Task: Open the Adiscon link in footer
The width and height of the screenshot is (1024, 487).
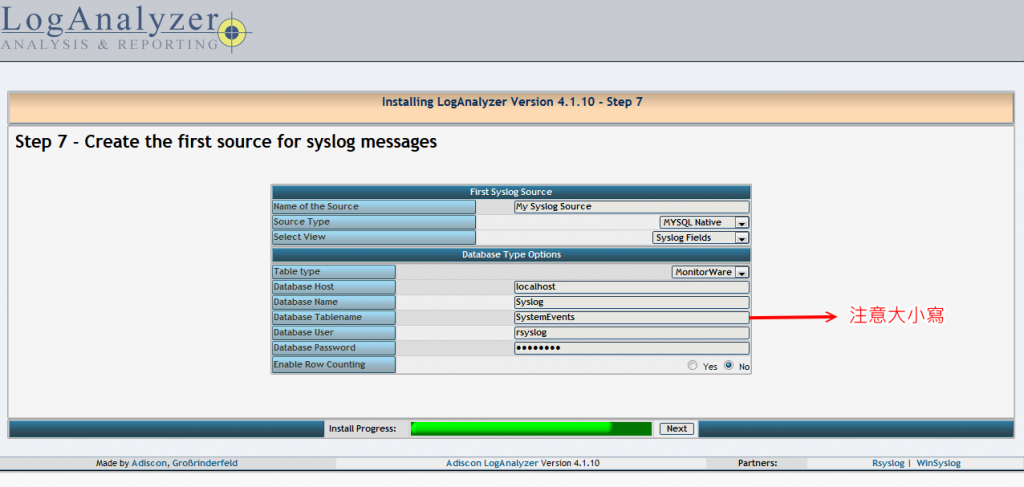Action: click(x=150, y=463)
